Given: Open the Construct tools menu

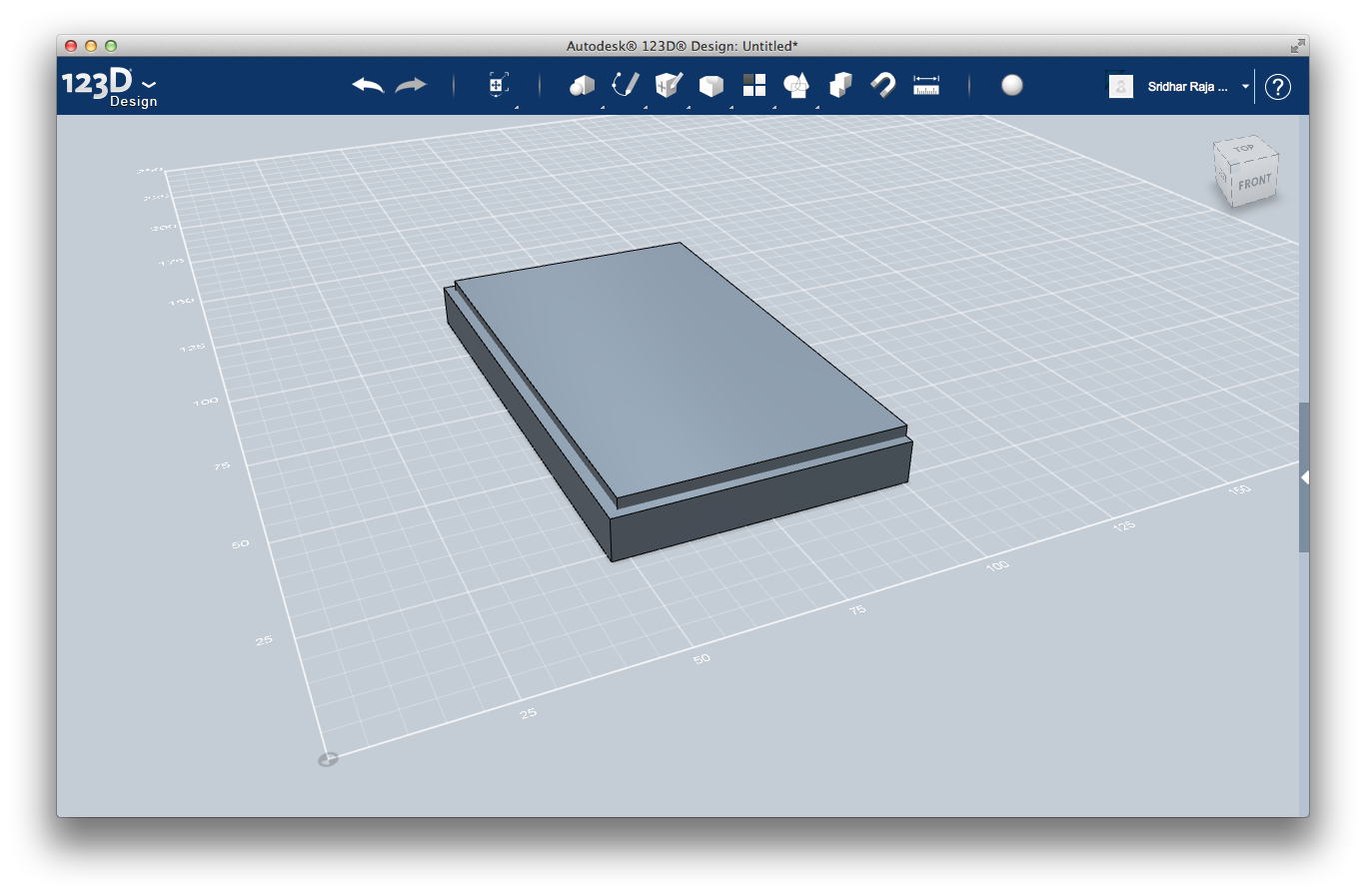Looking at the screenshot, I should pos(668,85).
